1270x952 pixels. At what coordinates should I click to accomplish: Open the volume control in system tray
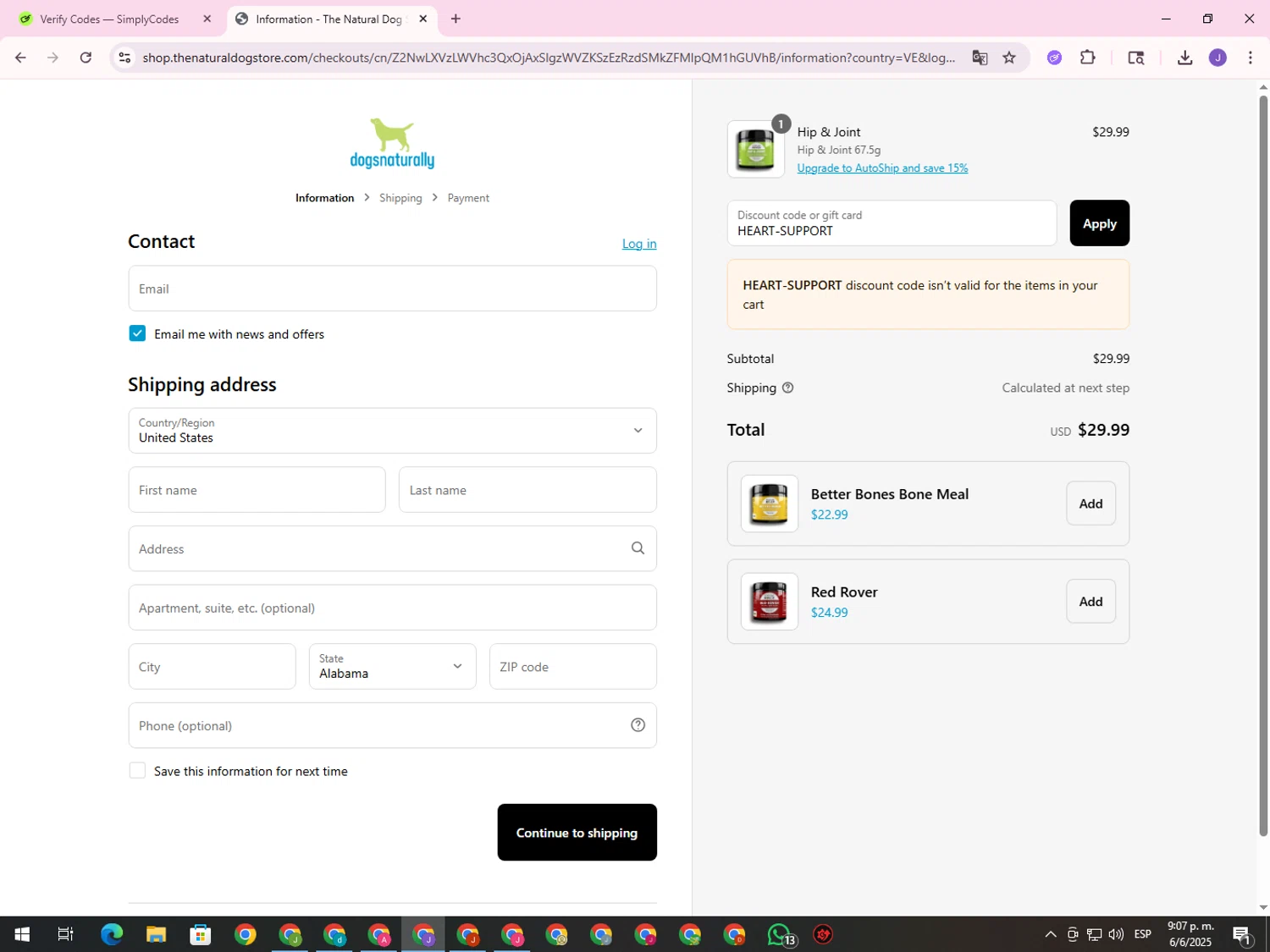tap(1116, 934)
